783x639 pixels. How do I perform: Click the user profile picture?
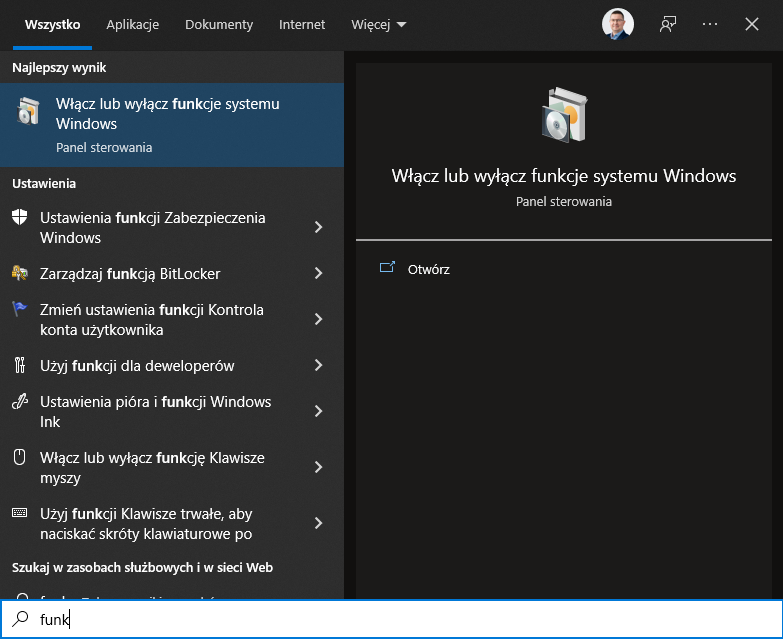(x=618, y=24)
